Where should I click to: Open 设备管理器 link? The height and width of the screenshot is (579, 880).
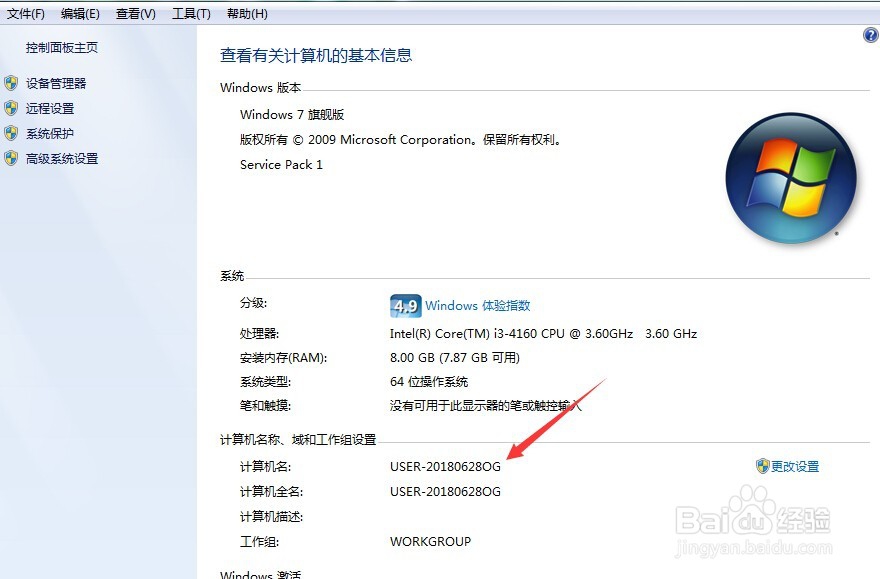click(56, 84)
